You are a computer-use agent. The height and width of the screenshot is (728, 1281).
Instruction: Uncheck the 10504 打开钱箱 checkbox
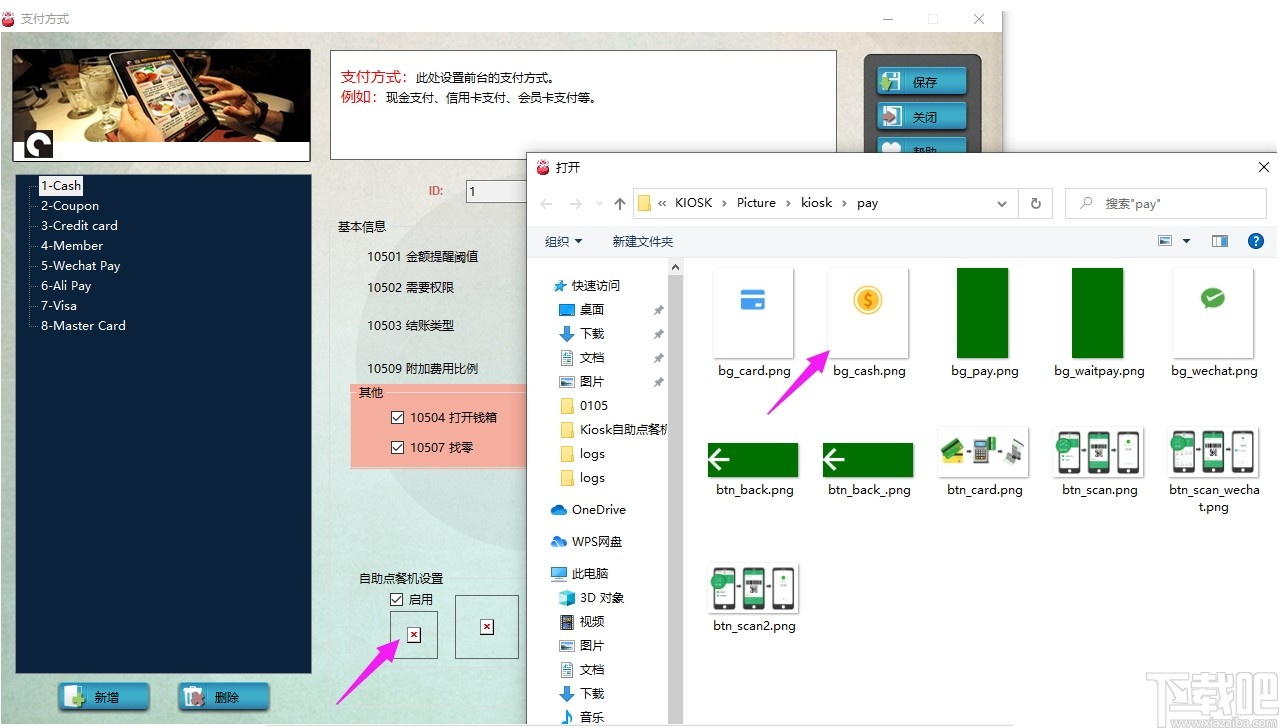coord(397,418)
